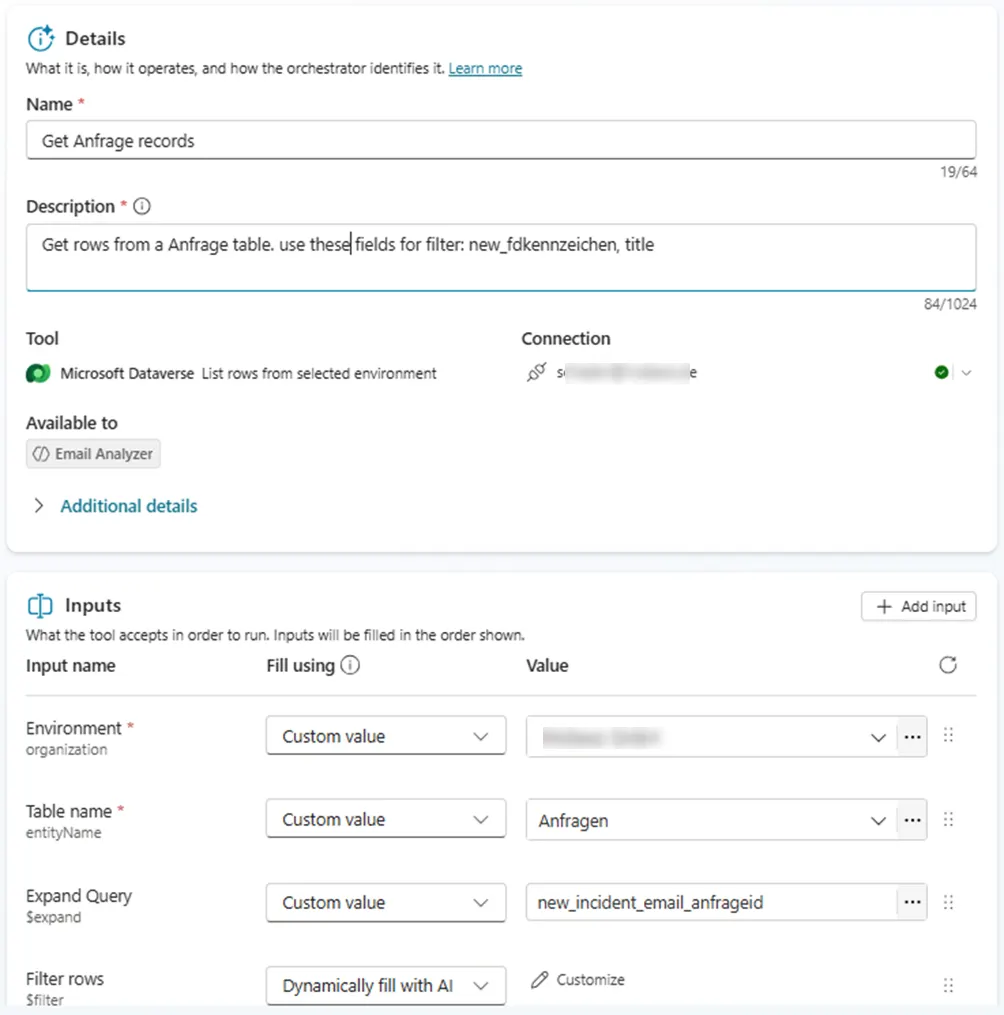Open ellipsis menu for Expand Query value
The image size is (1004, 1015).
tap(911, 903)
